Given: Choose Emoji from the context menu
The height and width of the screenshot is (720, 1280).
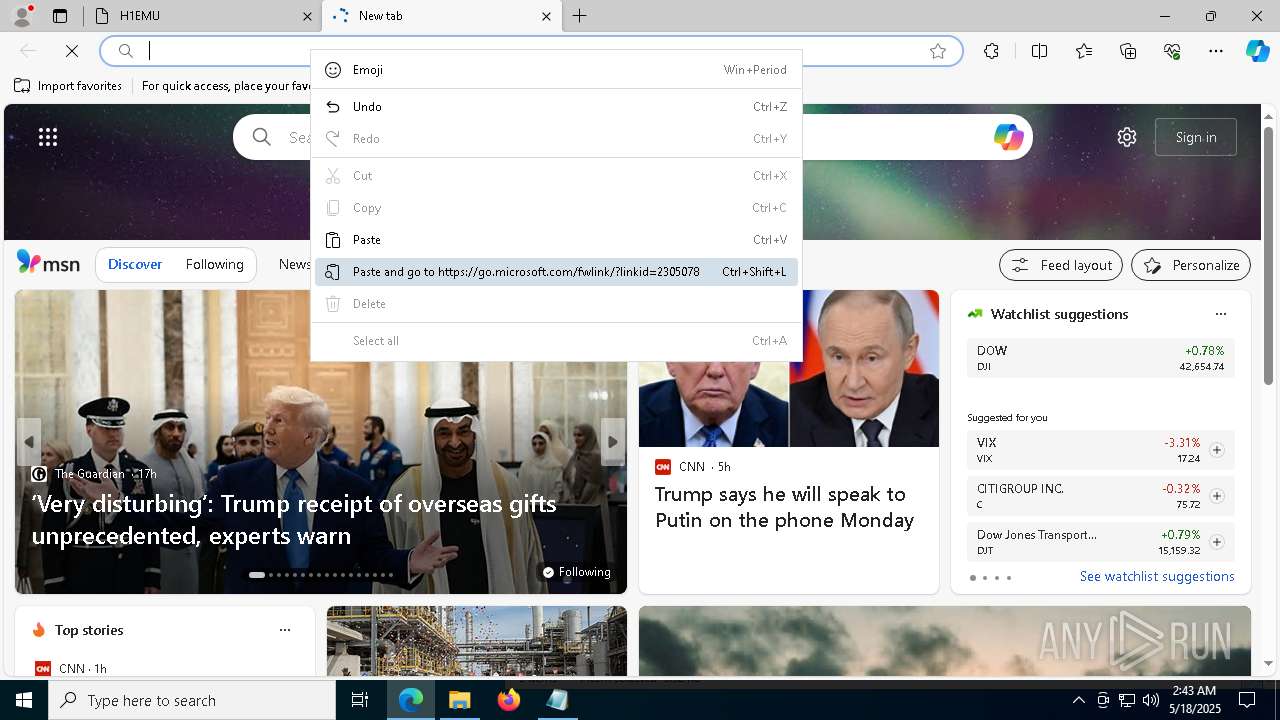Looking at the screenshot, I should 556,70.
